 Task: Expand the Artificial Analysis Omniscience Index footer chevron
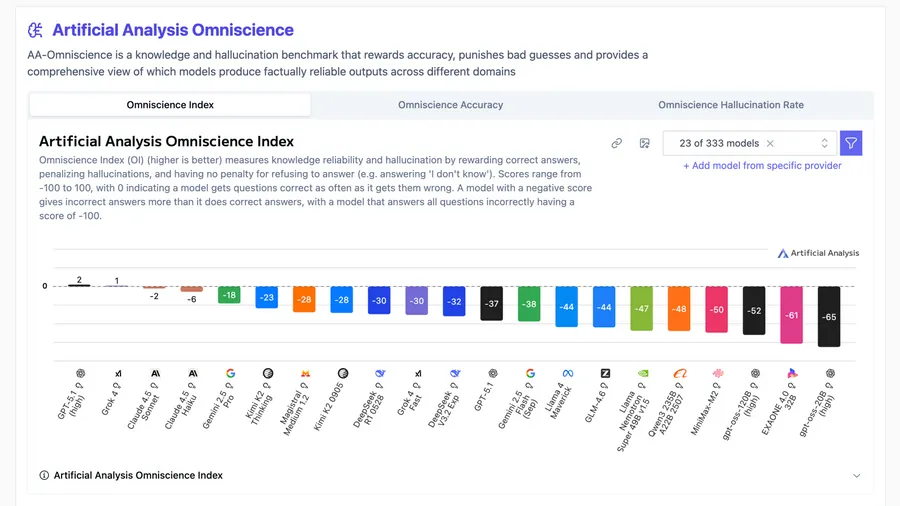coord(856,476)
